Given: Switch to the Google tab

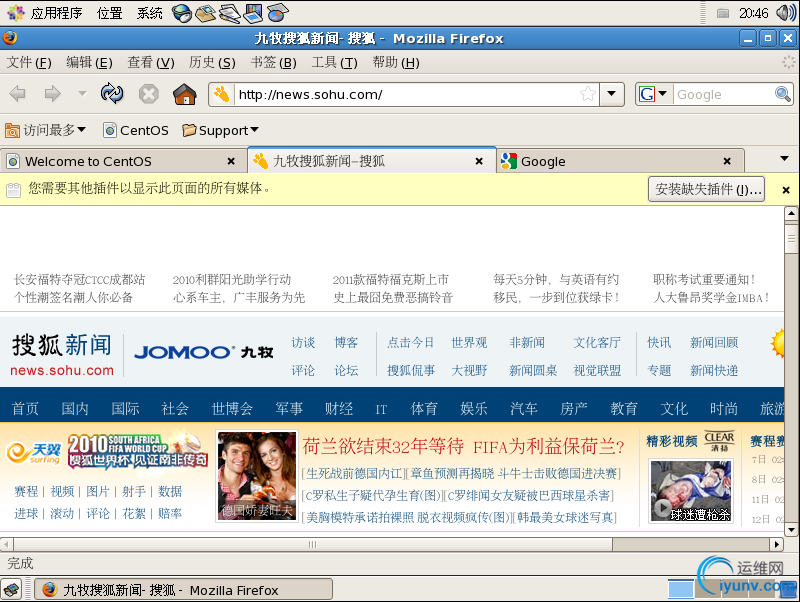Looking at the screenshot, I should click(x=620, y=161).
